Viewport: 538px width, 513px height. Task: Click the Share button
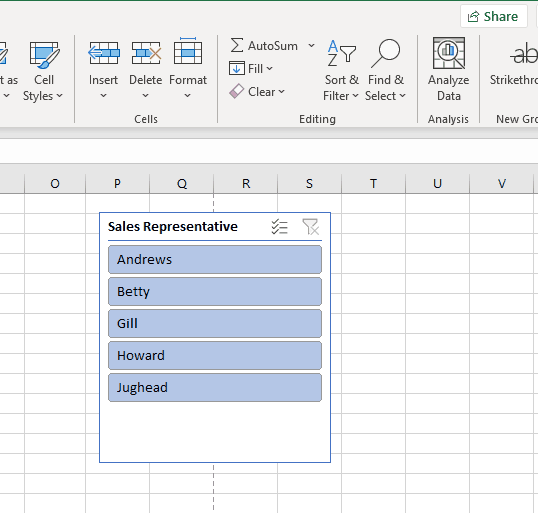coord(493,16)
